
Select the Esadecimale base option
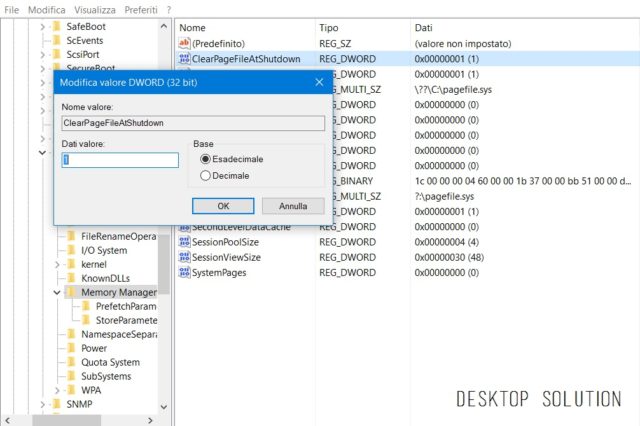point(205,159)
